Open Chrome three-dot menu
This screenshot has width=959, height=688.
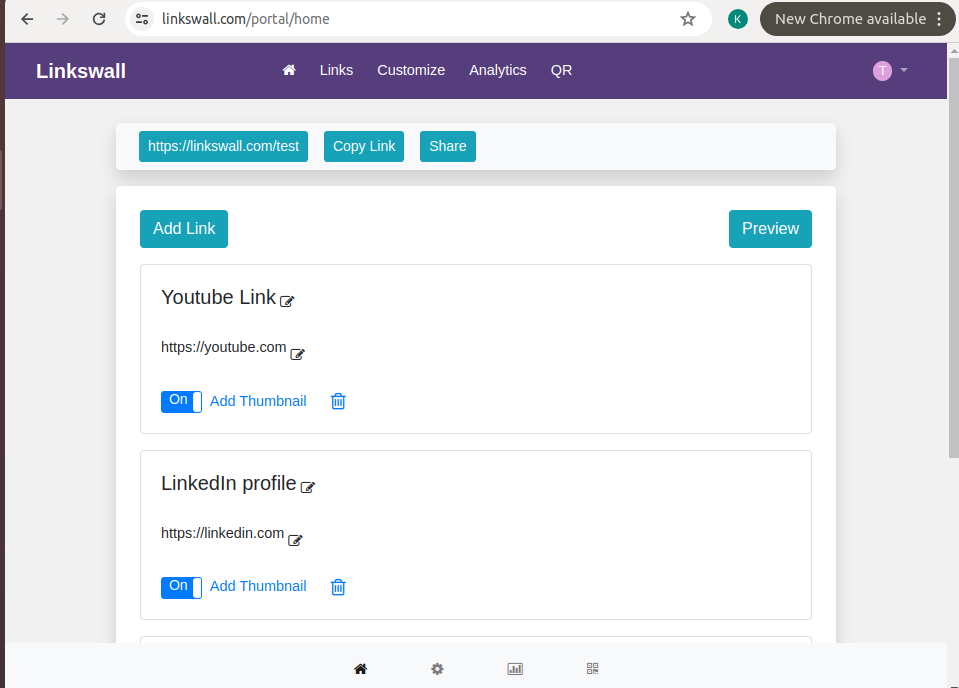[939, 19]
